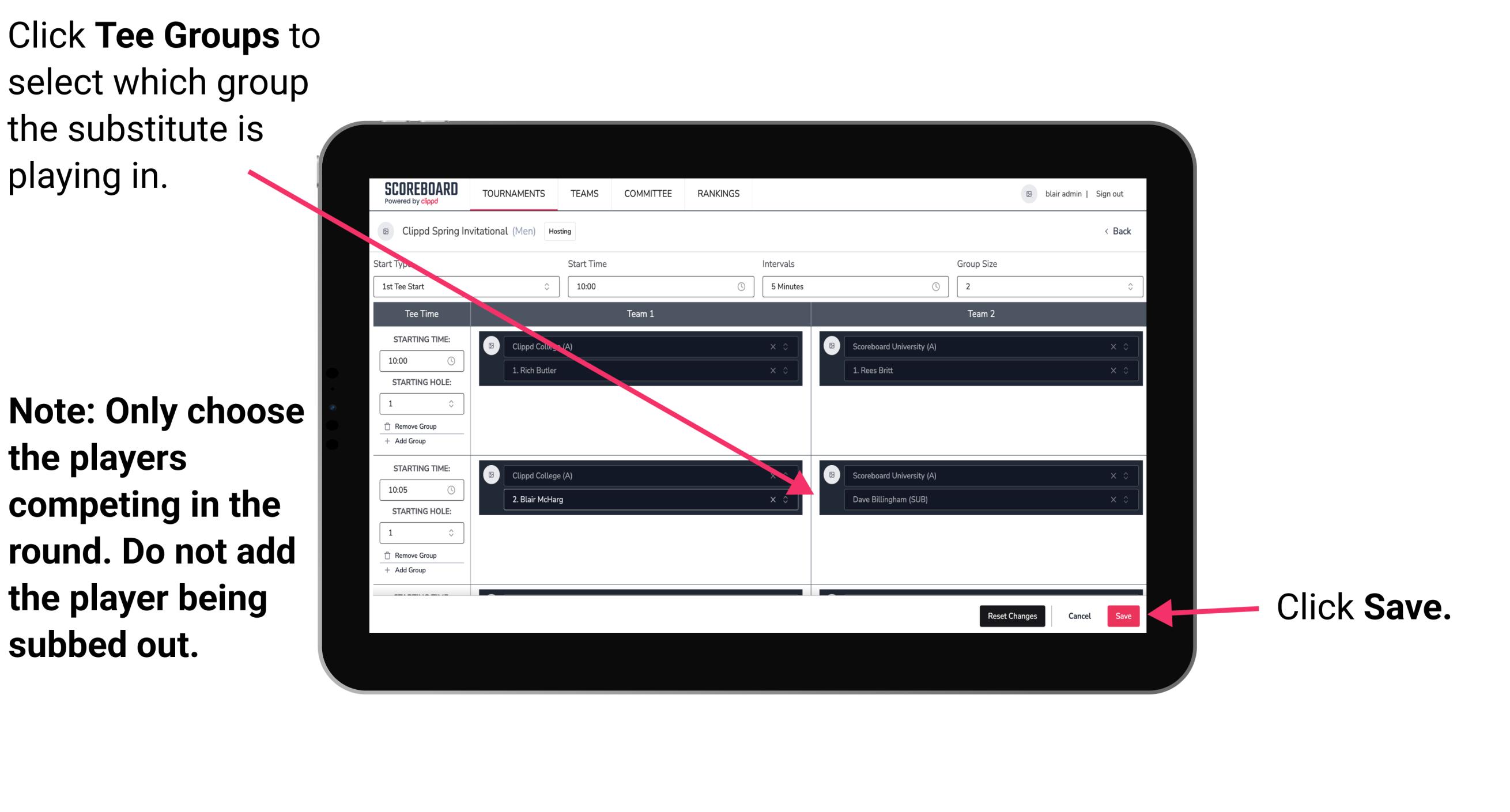Click Save button to confirm changes

pyautogui.click(x=1123, y=615)
